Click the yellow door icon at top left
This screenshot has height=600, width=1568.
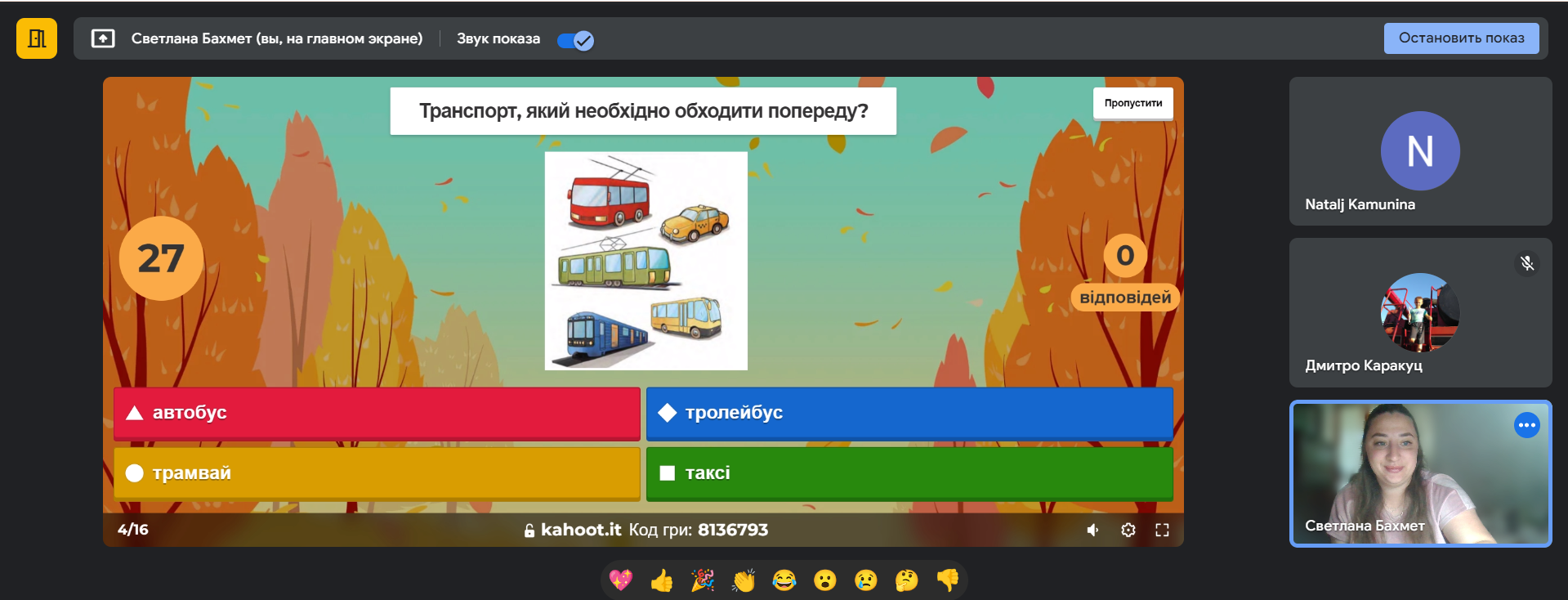pos(37,38)
